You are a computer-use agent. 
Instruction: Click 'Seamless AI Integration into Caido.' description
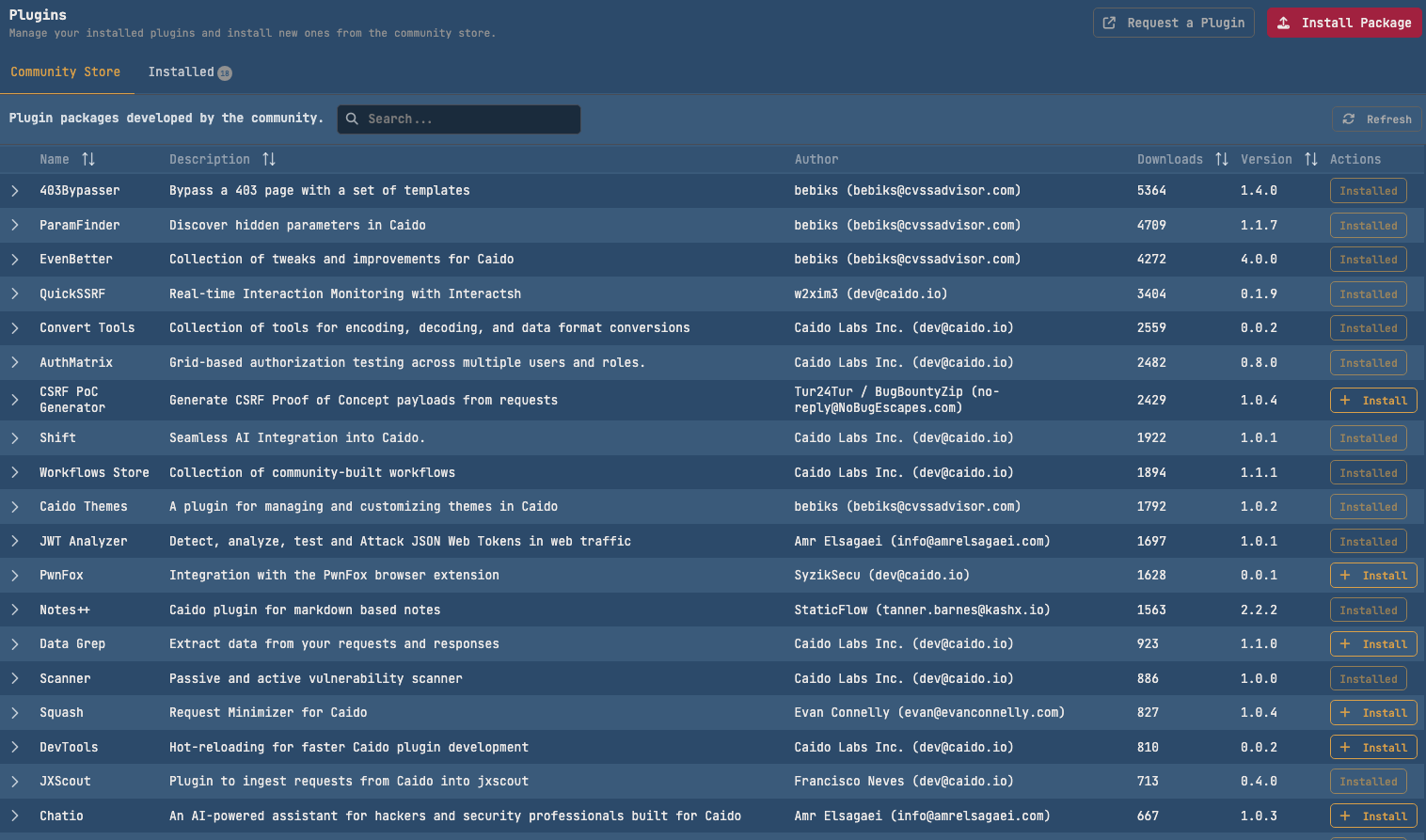click(297, 437)
